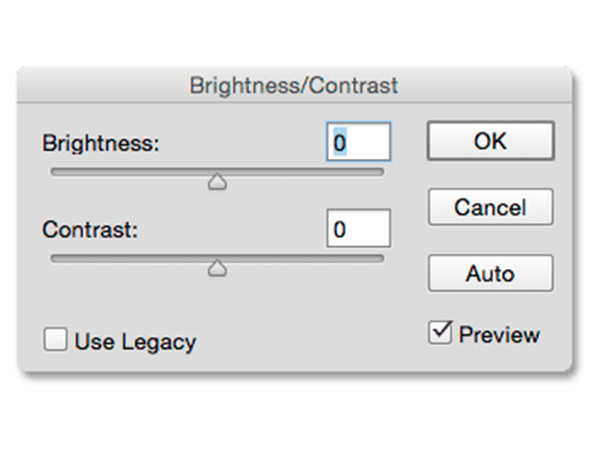The width and height of the screenshot is (600, 450).
Task: Apply Auto brightness and contrast
Action: [x=489, y=273]
